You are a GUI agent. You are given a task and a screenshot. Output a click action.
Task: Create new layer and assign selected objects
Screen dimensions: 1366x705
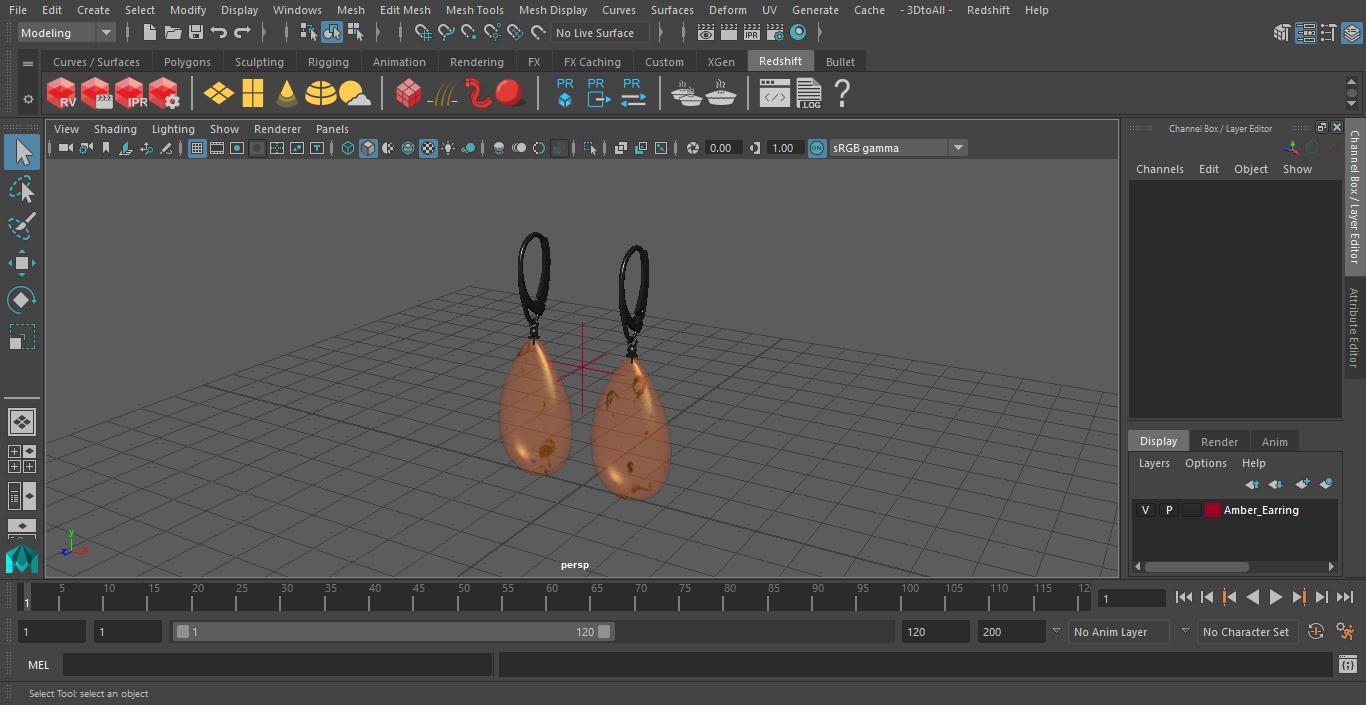(x=1326, y=484)
